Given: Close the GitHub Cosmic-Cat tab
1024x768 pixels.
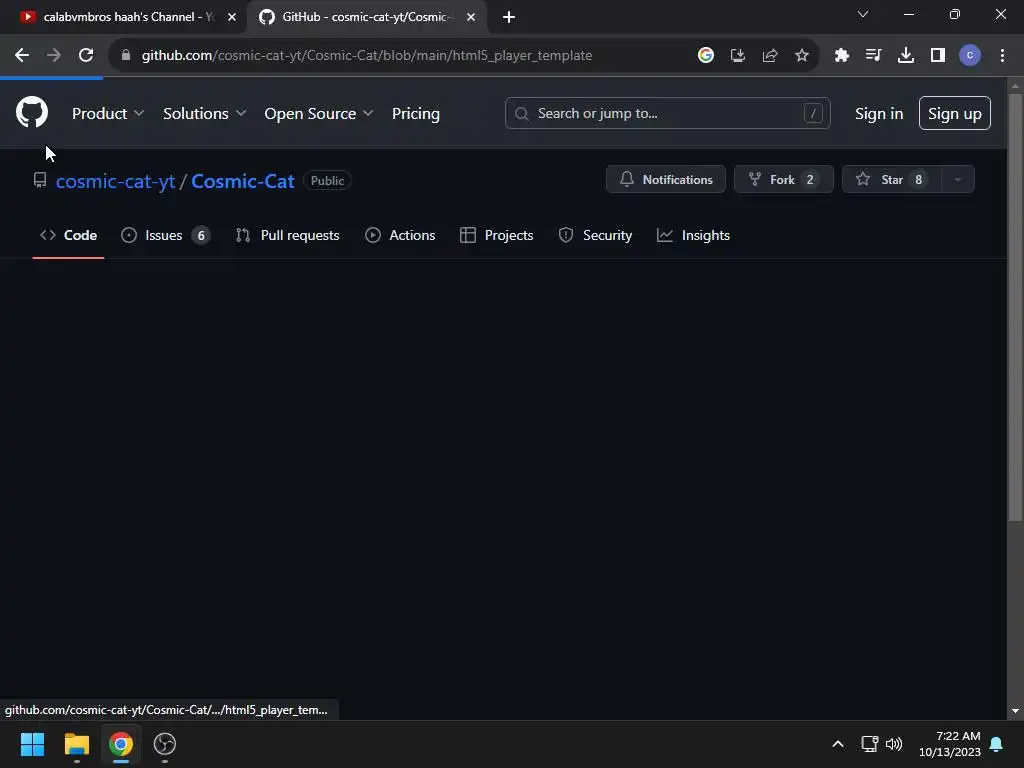Looking at the screenshot, I should pos(471,17).
